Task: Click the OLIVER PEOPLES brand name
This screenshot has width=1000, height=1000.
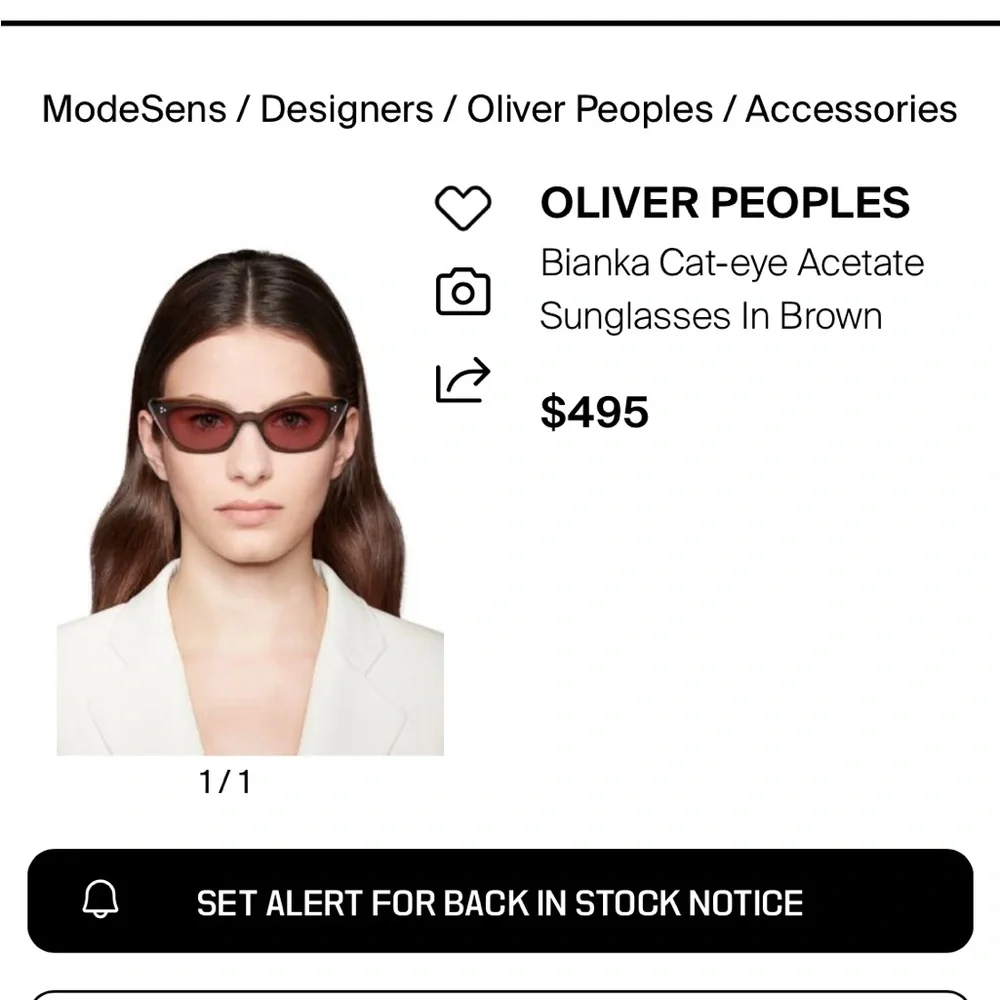Action: [x=725, y=203]
